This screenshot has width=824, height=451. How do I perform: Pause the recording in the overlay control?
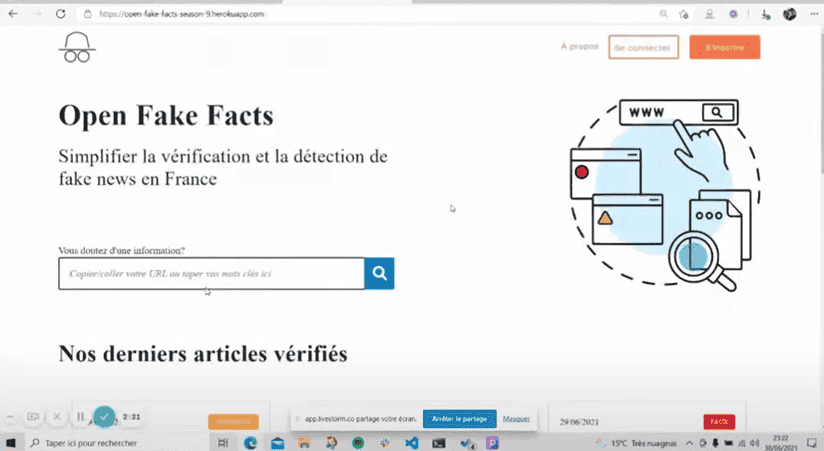81,416
